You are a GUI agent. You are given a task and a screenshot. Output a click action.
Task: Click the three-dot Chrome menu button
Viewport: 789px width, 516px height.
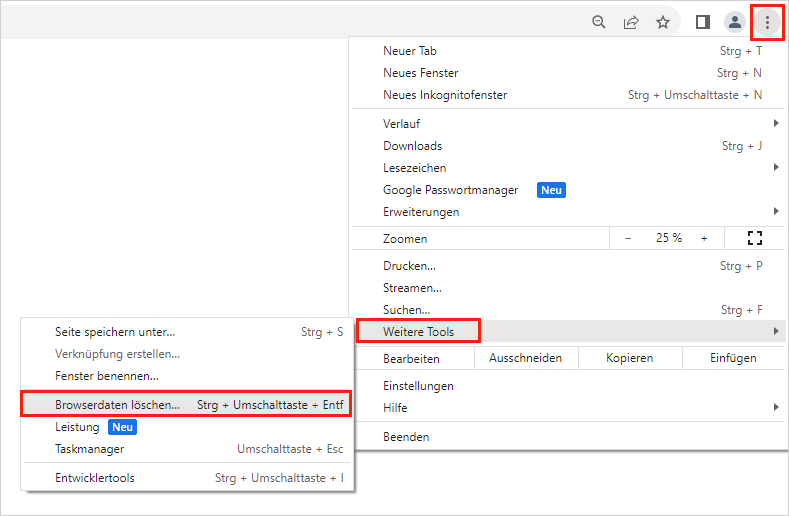[x=767, y=22]
